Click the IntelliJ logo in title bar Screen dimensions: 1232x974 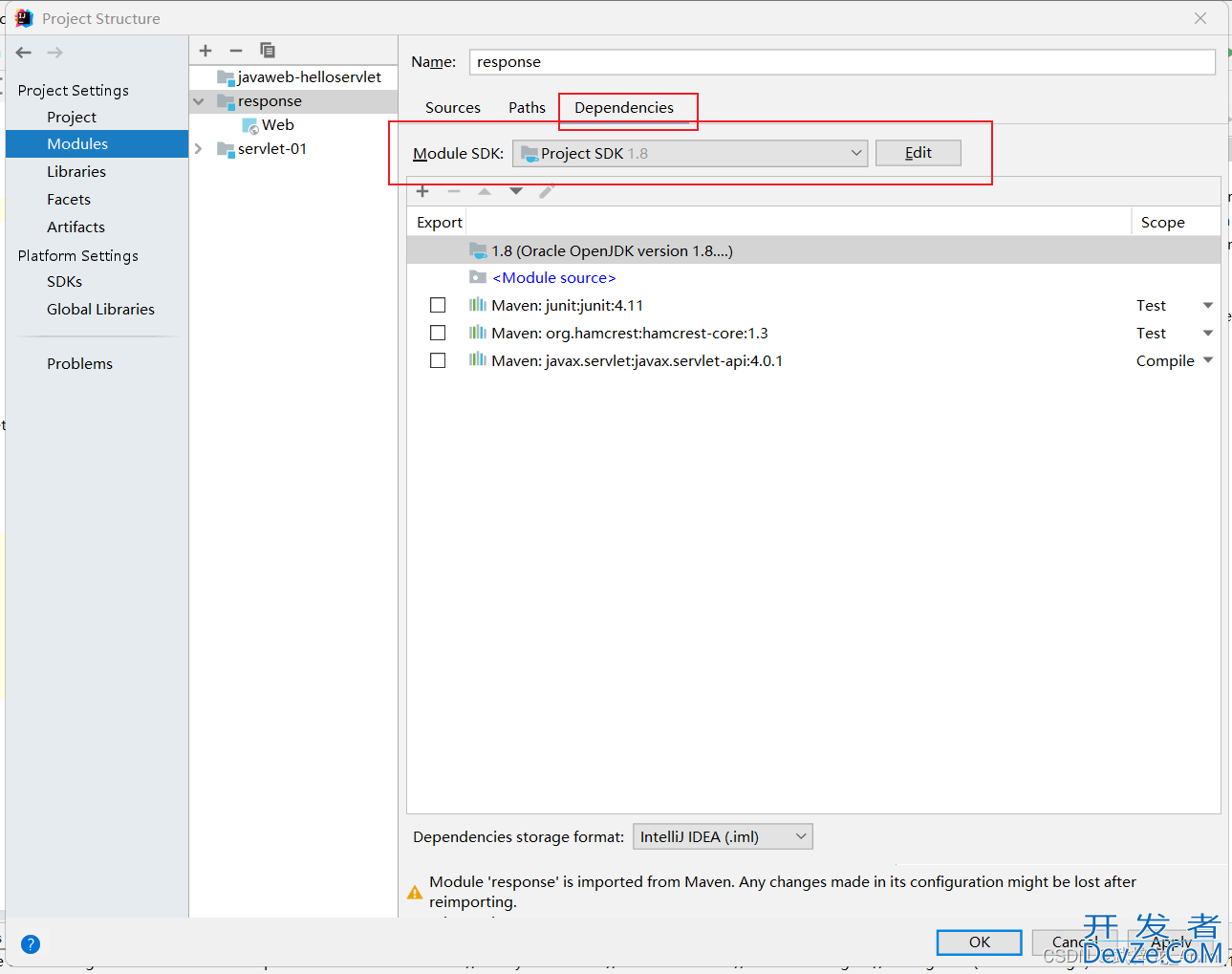[x=24, y=18]
